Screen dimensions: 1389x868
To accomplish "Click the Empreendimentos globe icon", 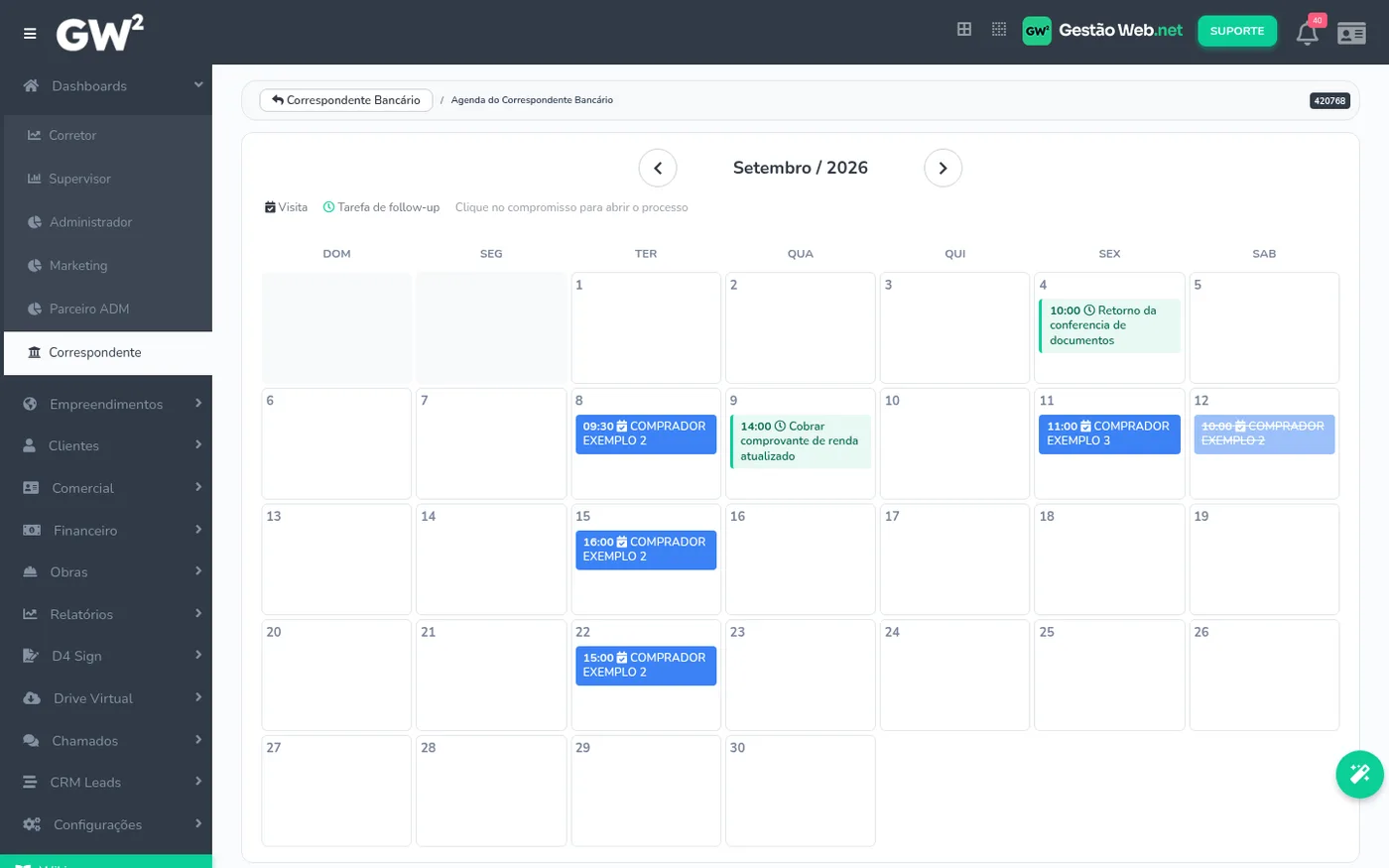I will point(30,404).
